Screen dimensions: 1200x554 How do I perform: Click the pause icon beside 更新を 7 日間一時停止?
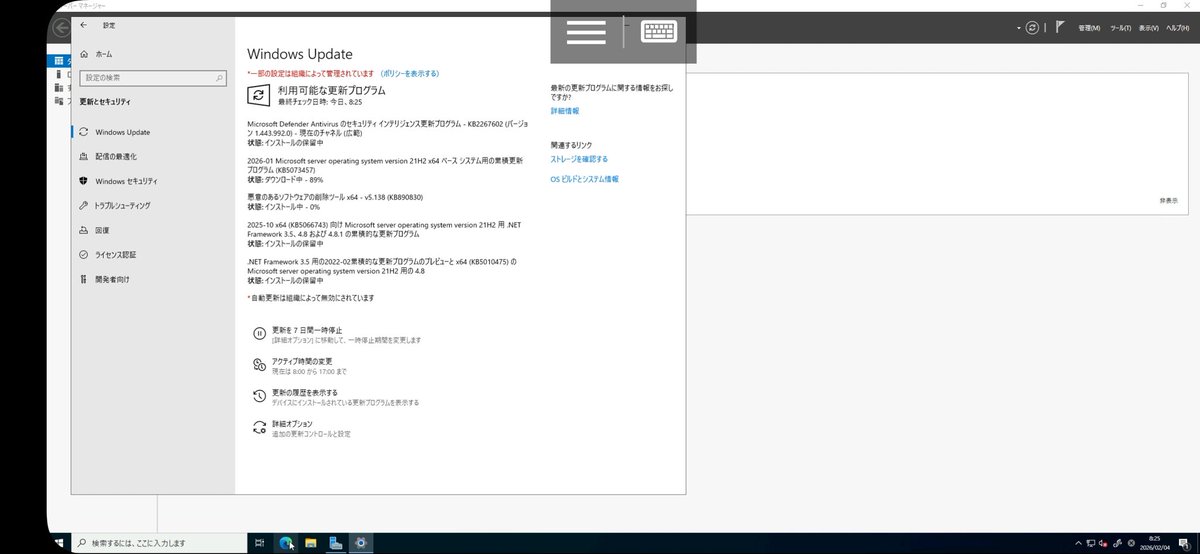pyautogui.click(x=259, y=334)
